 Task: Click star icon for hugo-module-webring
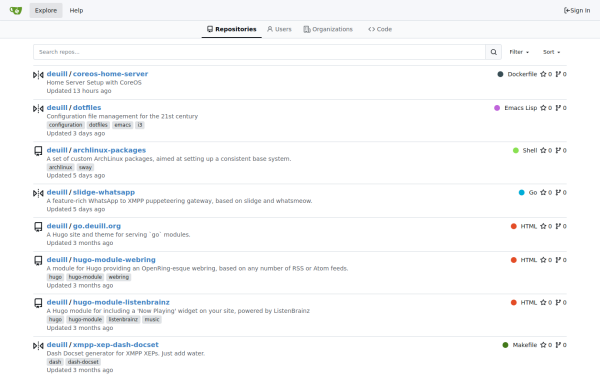pyautogui.click(x=543, y=260)
